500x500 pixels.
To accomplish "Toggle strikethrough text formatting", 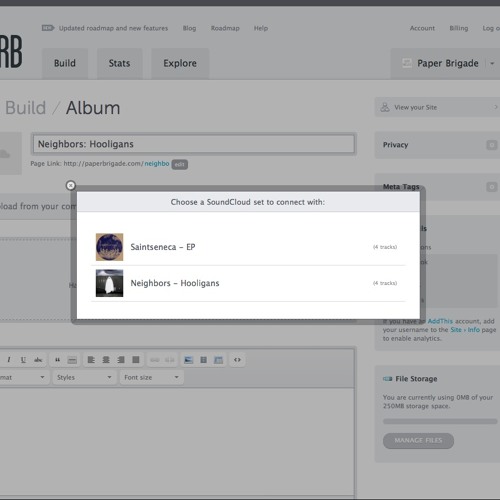I will (38, 360).
